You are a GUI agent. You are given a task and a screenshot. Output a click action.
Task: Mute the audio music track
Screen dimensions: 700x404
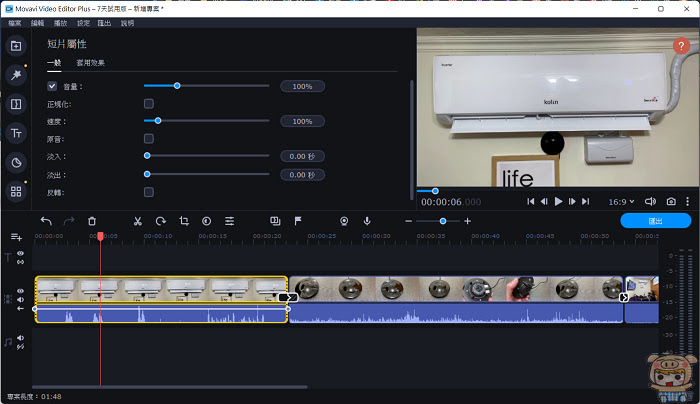click(21, 338)
